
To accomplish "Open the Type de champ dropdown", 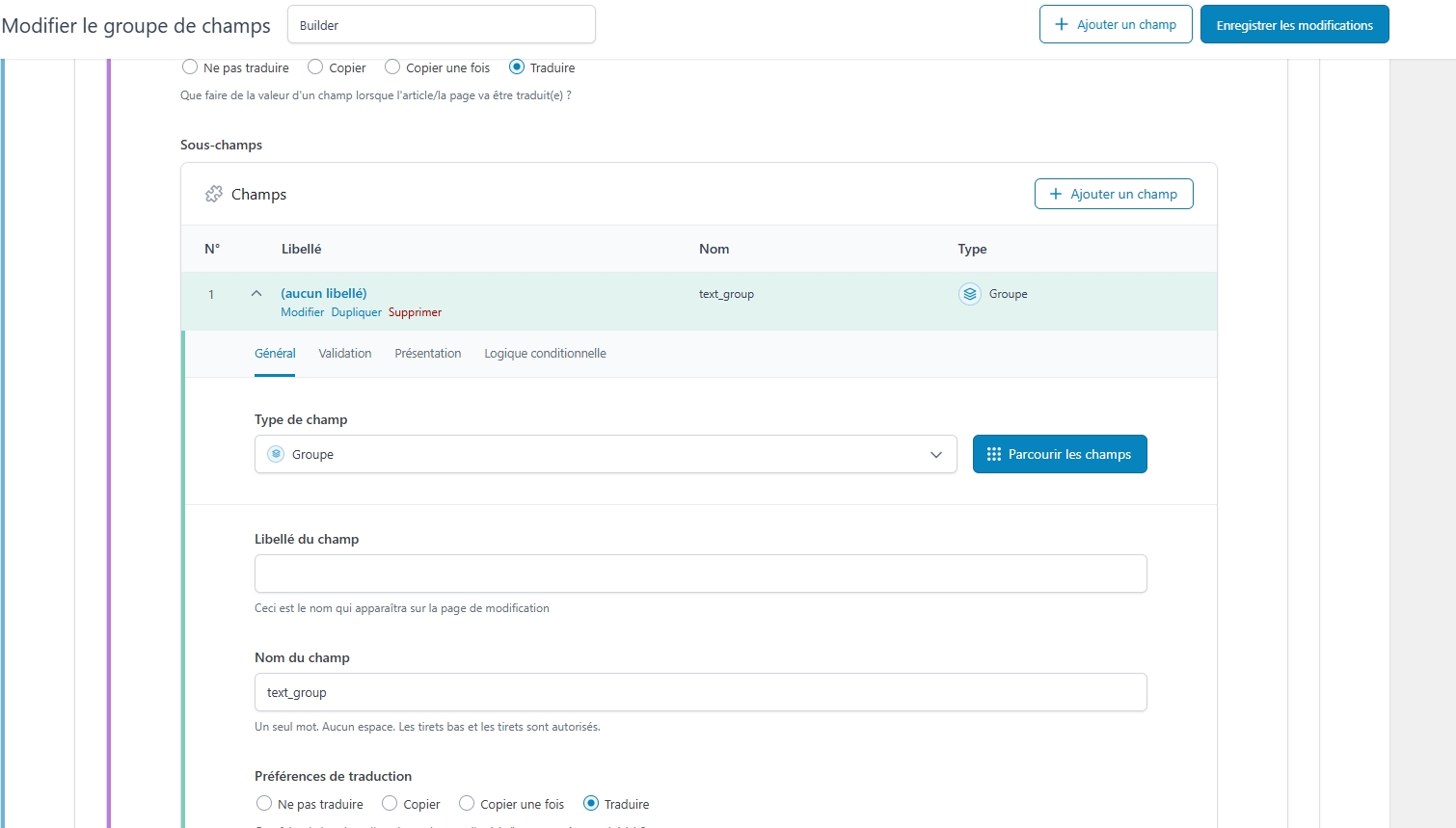I will pos(605,454).
